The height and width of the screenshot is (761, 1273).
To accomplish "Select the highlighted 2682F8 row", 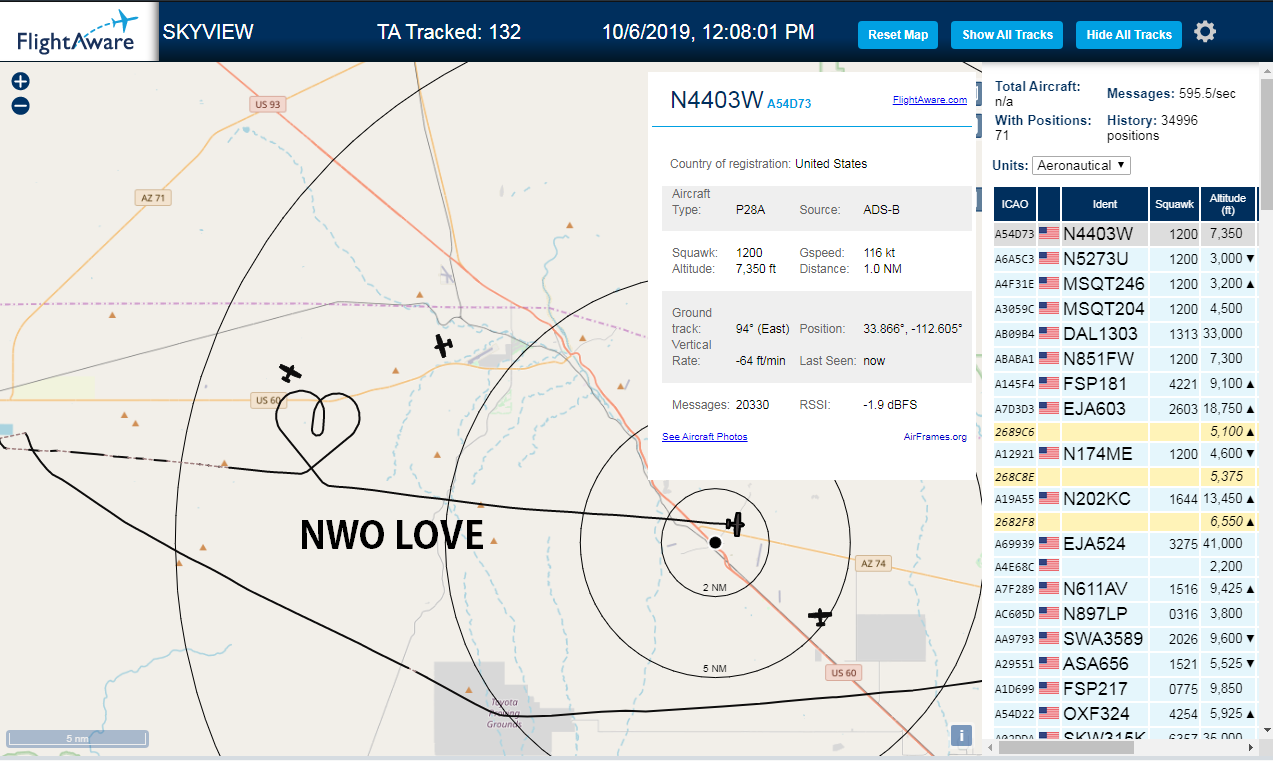I will tap(1125, 522).
